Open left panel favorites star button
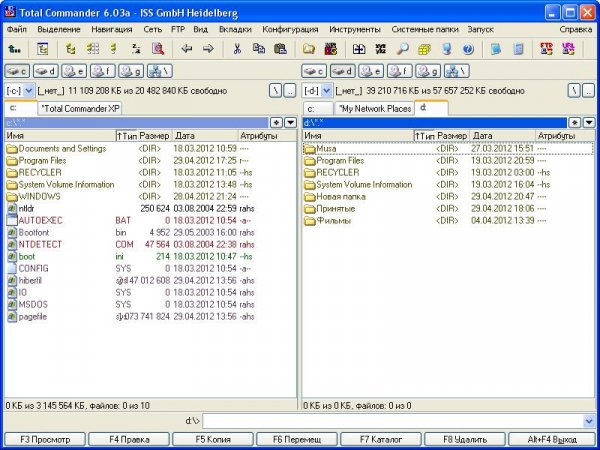This screenshot has height=450, width=600. pos(276,122)
